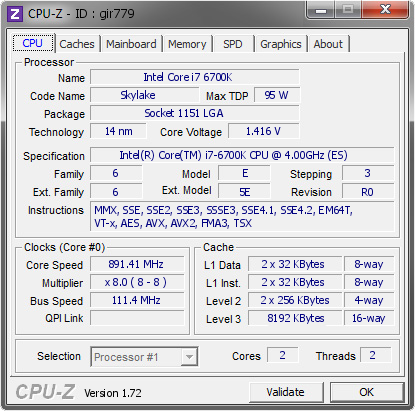This screenshot has width=415, height=411.
Task: Click the L1 Inst. size 2 x 32 KBytes
Action: [295, 282]
